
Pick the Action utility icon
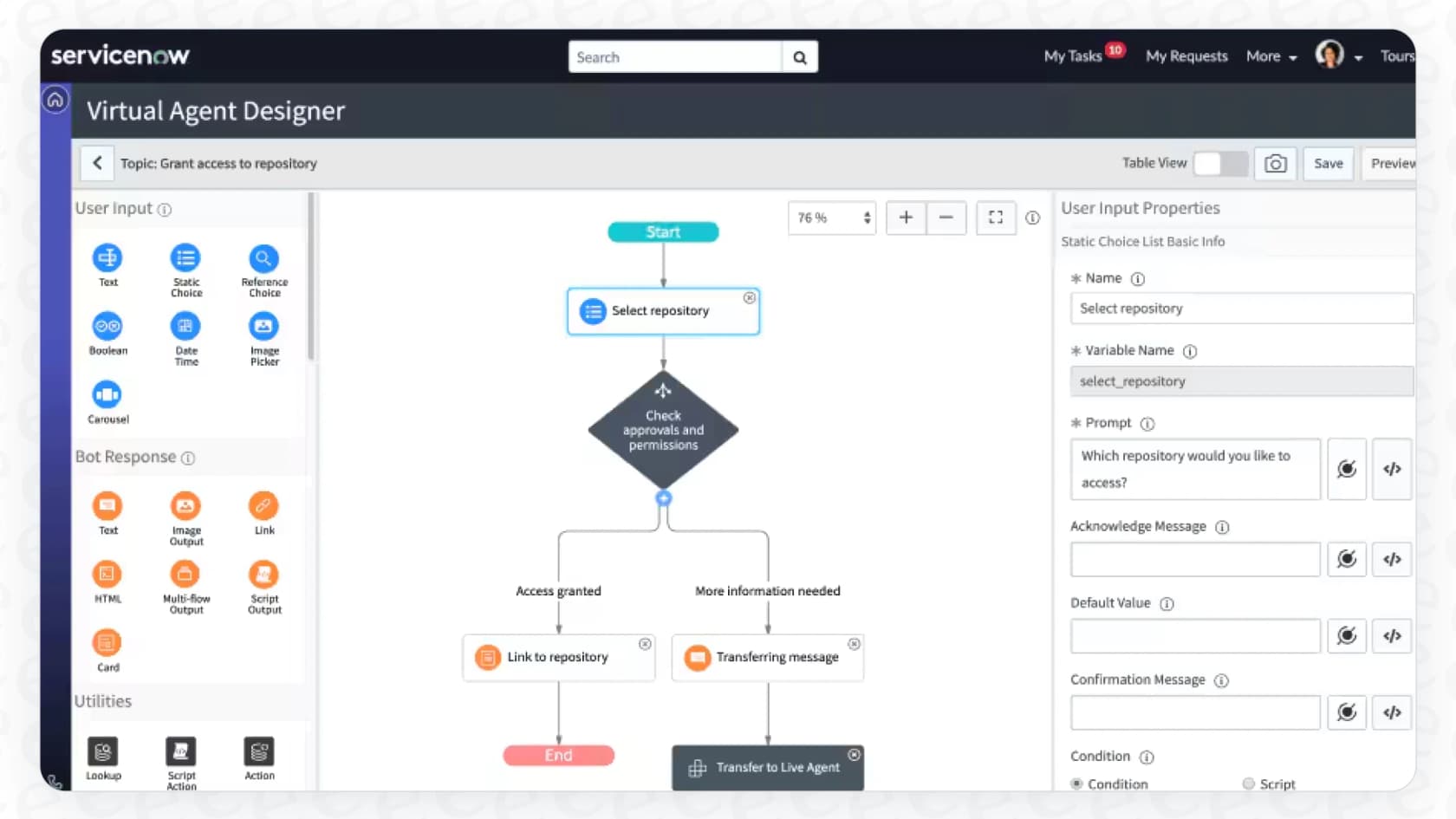click(x=259, y=751)
